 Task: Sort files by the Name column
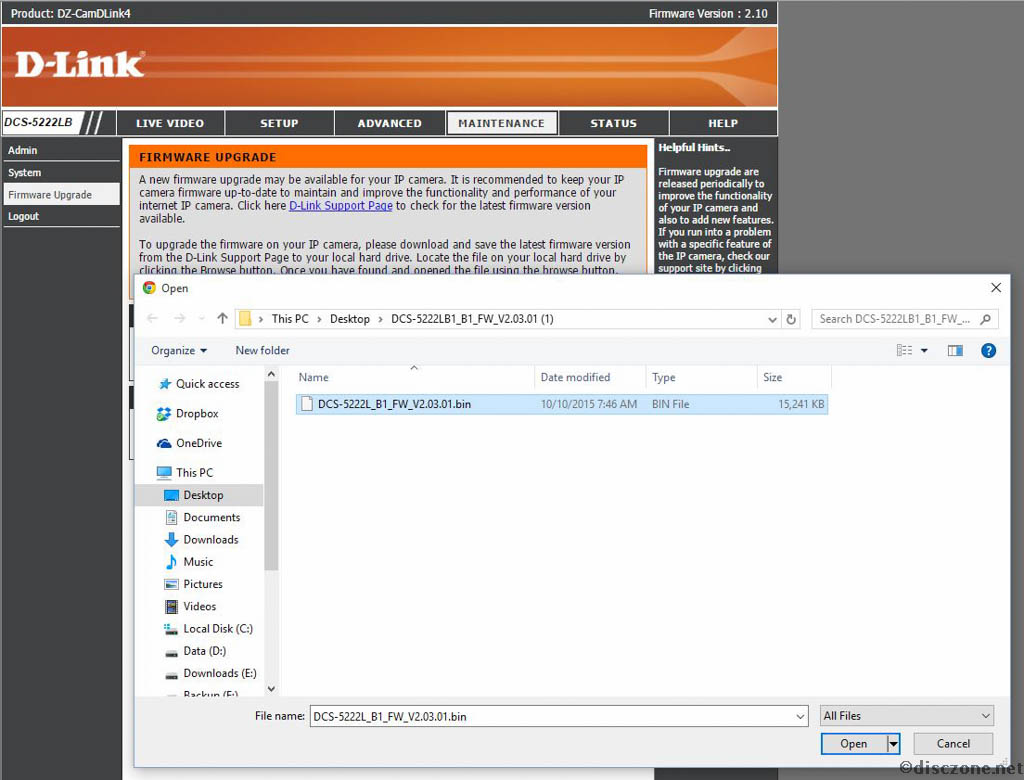pyautogui.click(x=415, y=377)
